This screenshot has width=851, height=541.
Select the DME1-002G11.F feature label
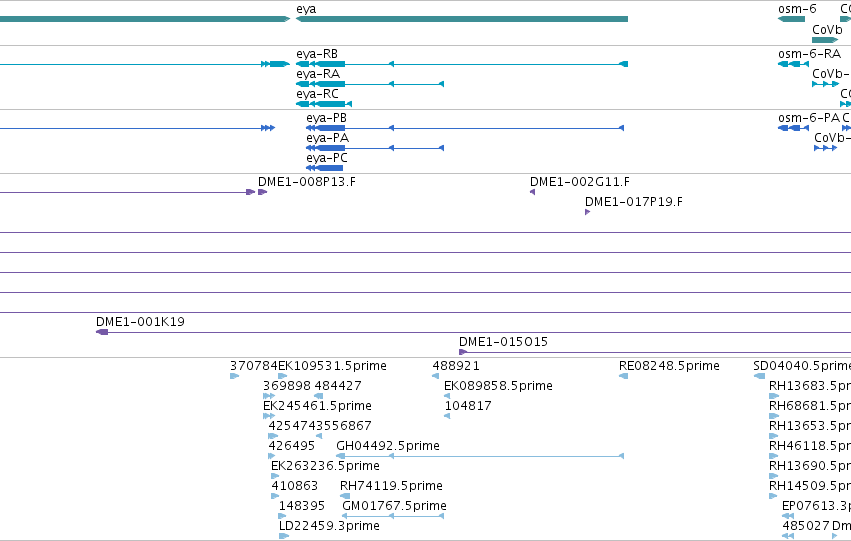click(x=580, y=182)
